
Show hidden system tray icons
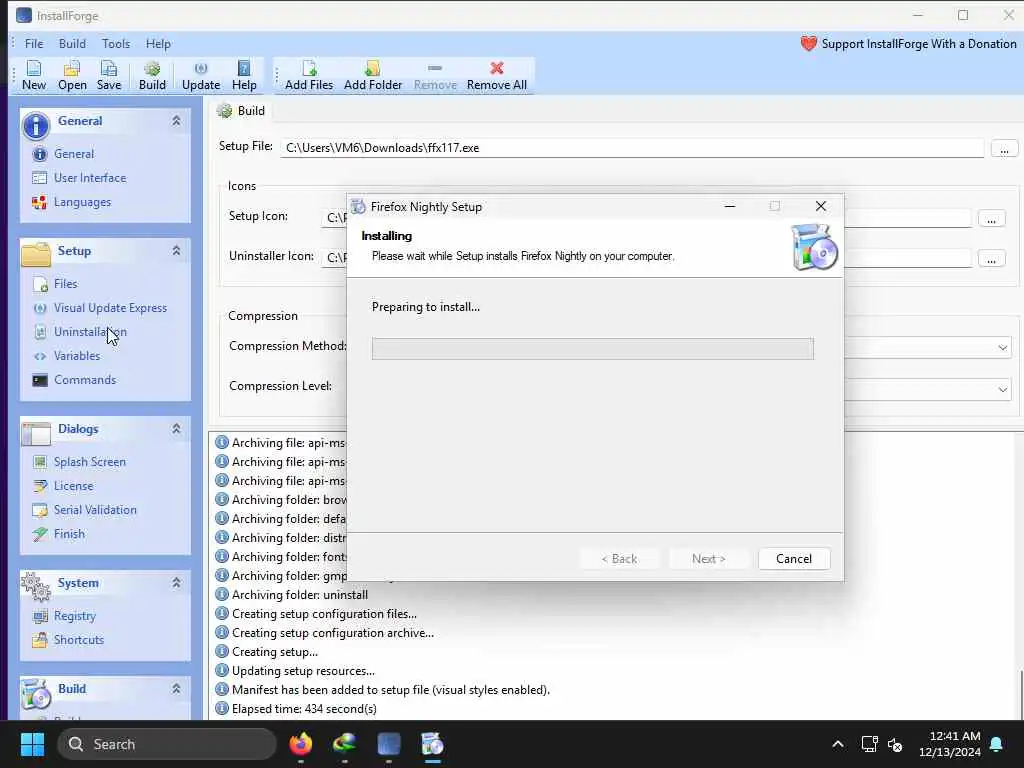(837, 744)
